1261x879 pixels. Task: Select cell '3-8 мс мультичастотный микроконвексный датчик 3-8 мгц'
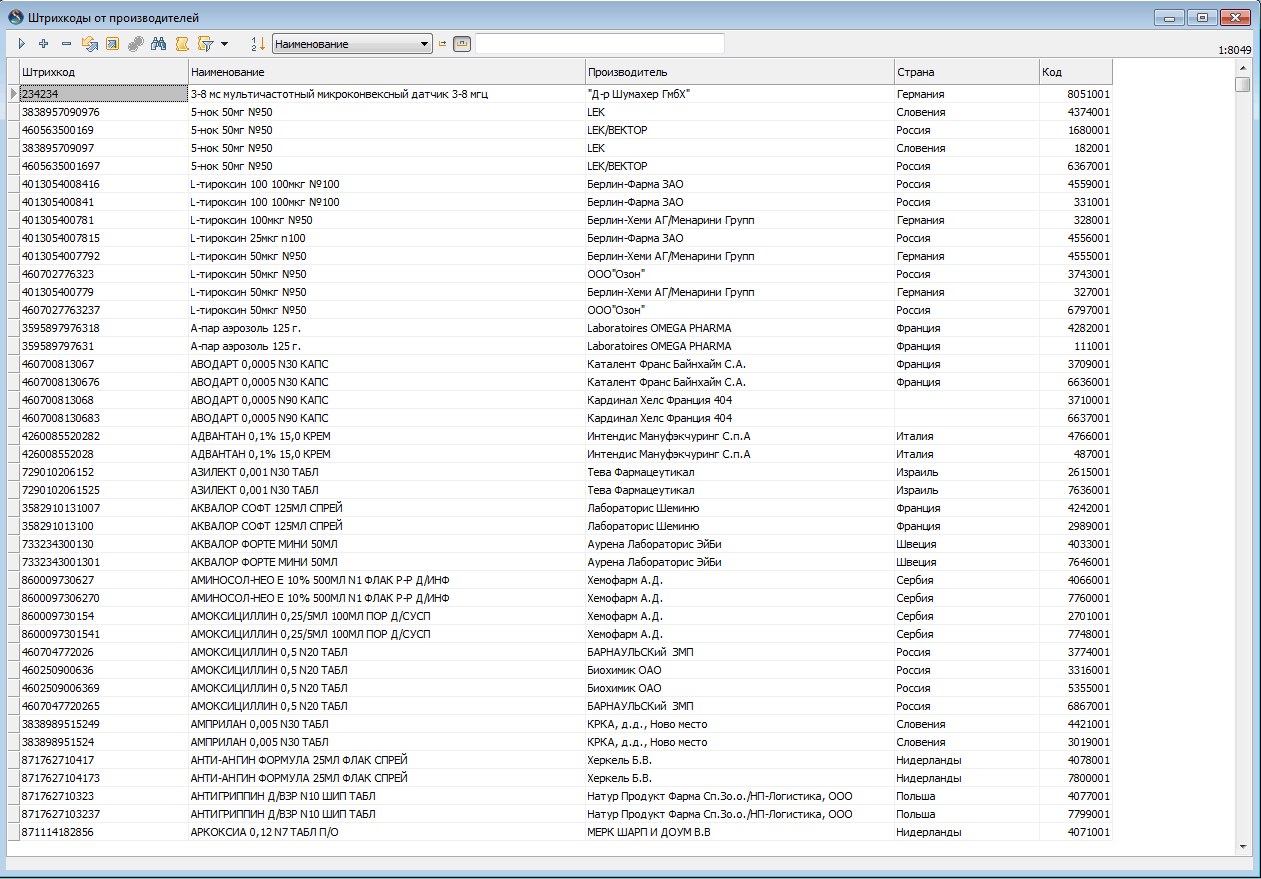(x=386, y=94)
